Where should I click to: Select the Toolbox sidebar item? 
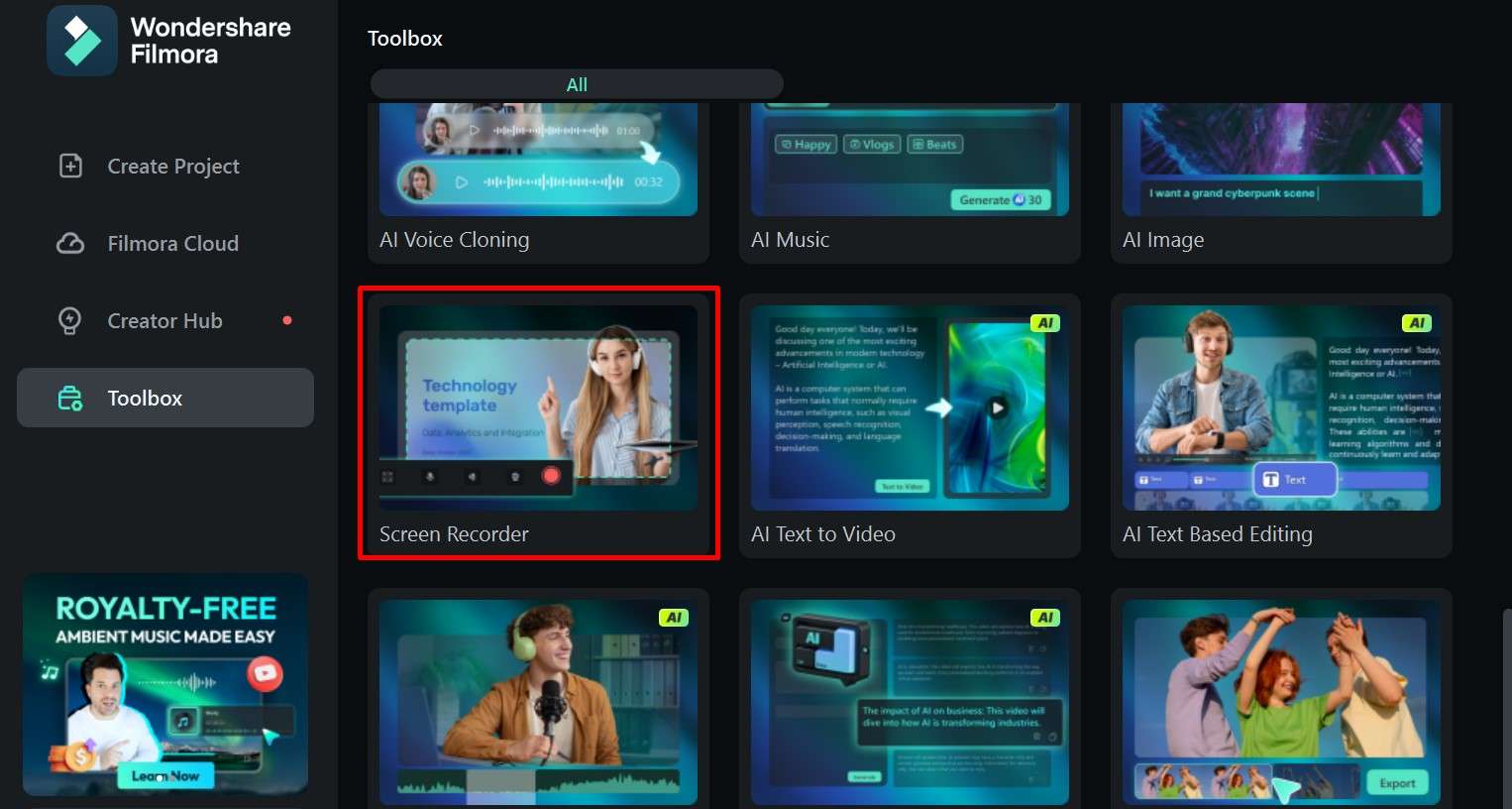[x=165, y=398]
